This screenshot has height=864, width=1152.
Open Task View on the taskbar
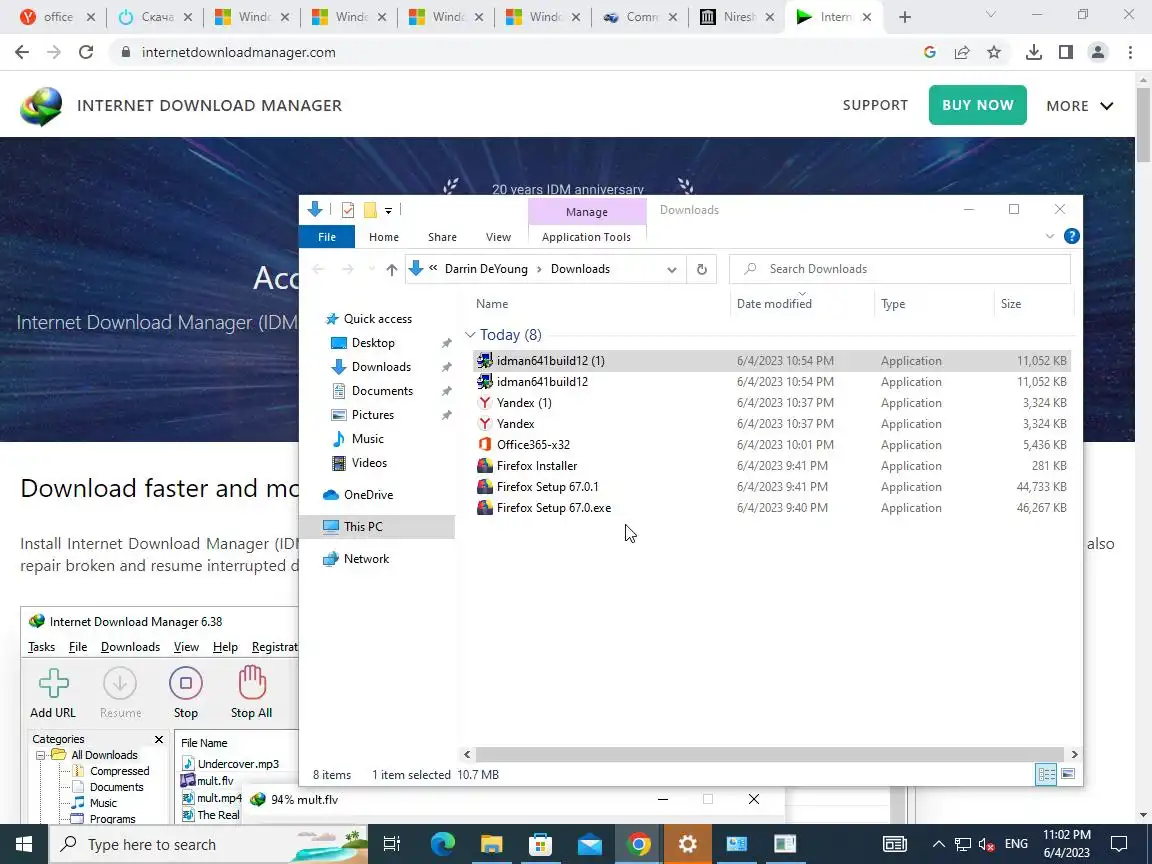(392, 844)
